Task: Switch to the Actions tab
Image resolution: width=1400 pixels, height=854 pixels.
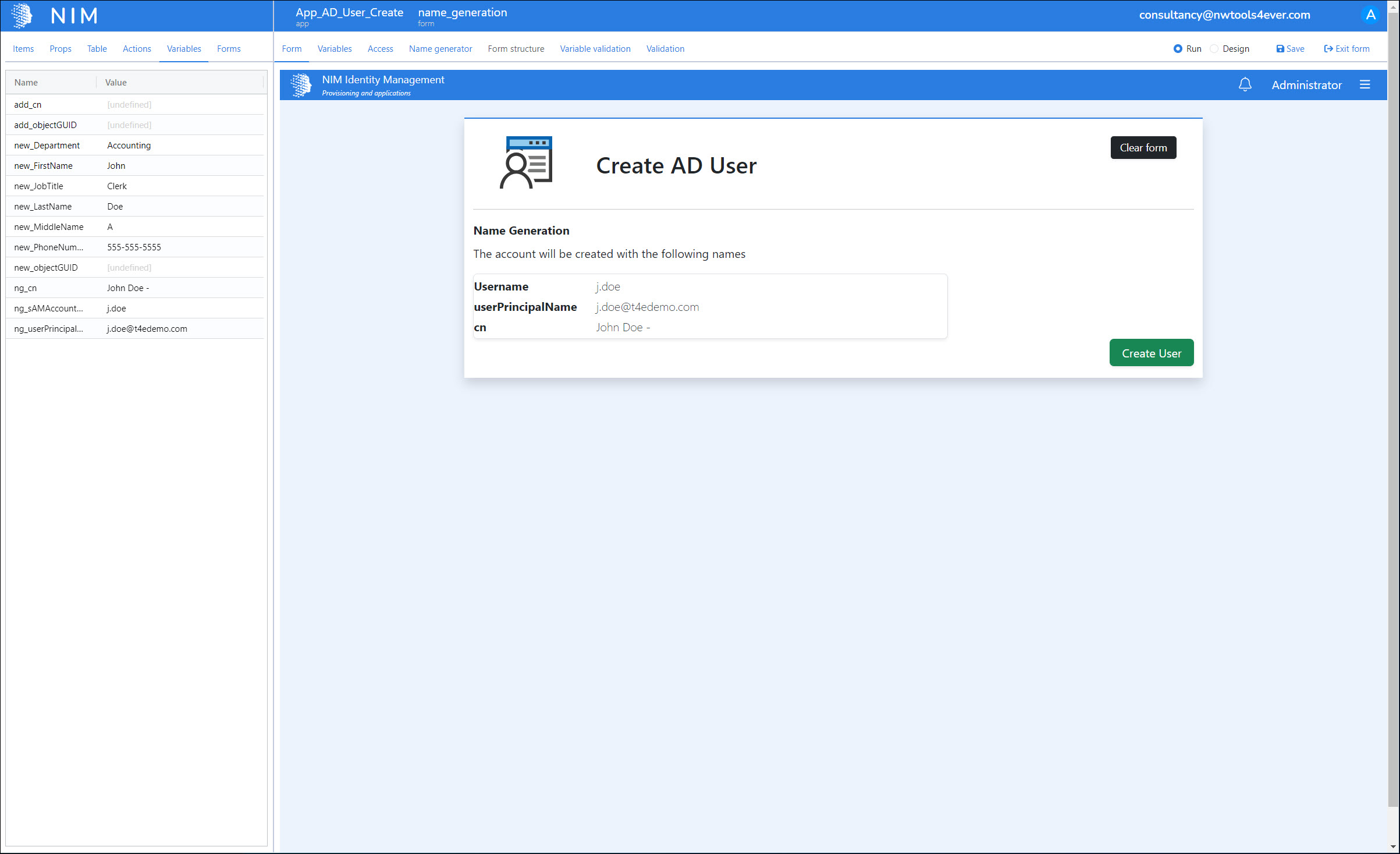Action: (x=137, y=49)
